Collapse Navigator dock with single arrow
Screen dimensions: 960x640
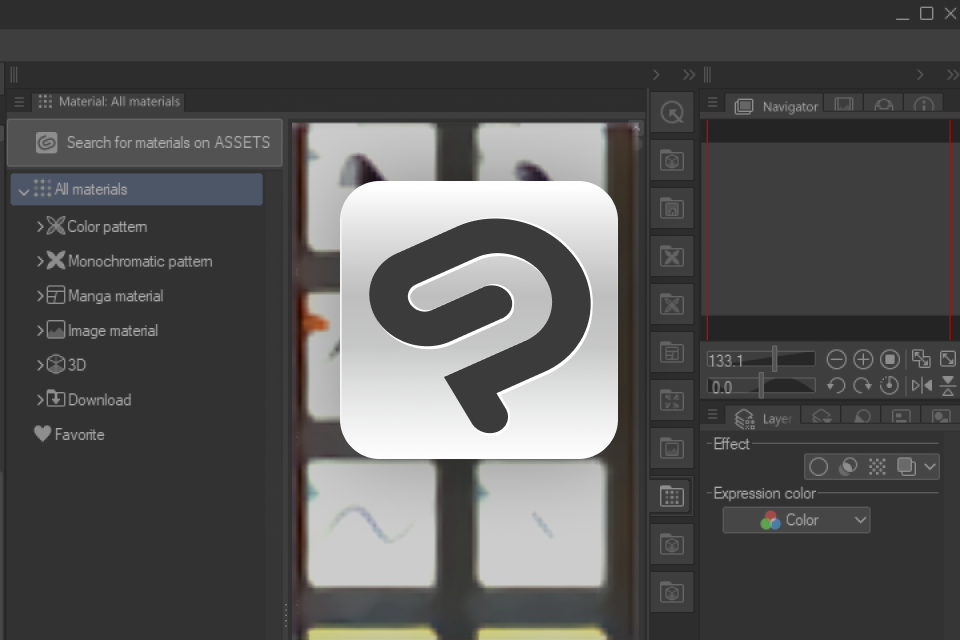[x=920, y=75]
